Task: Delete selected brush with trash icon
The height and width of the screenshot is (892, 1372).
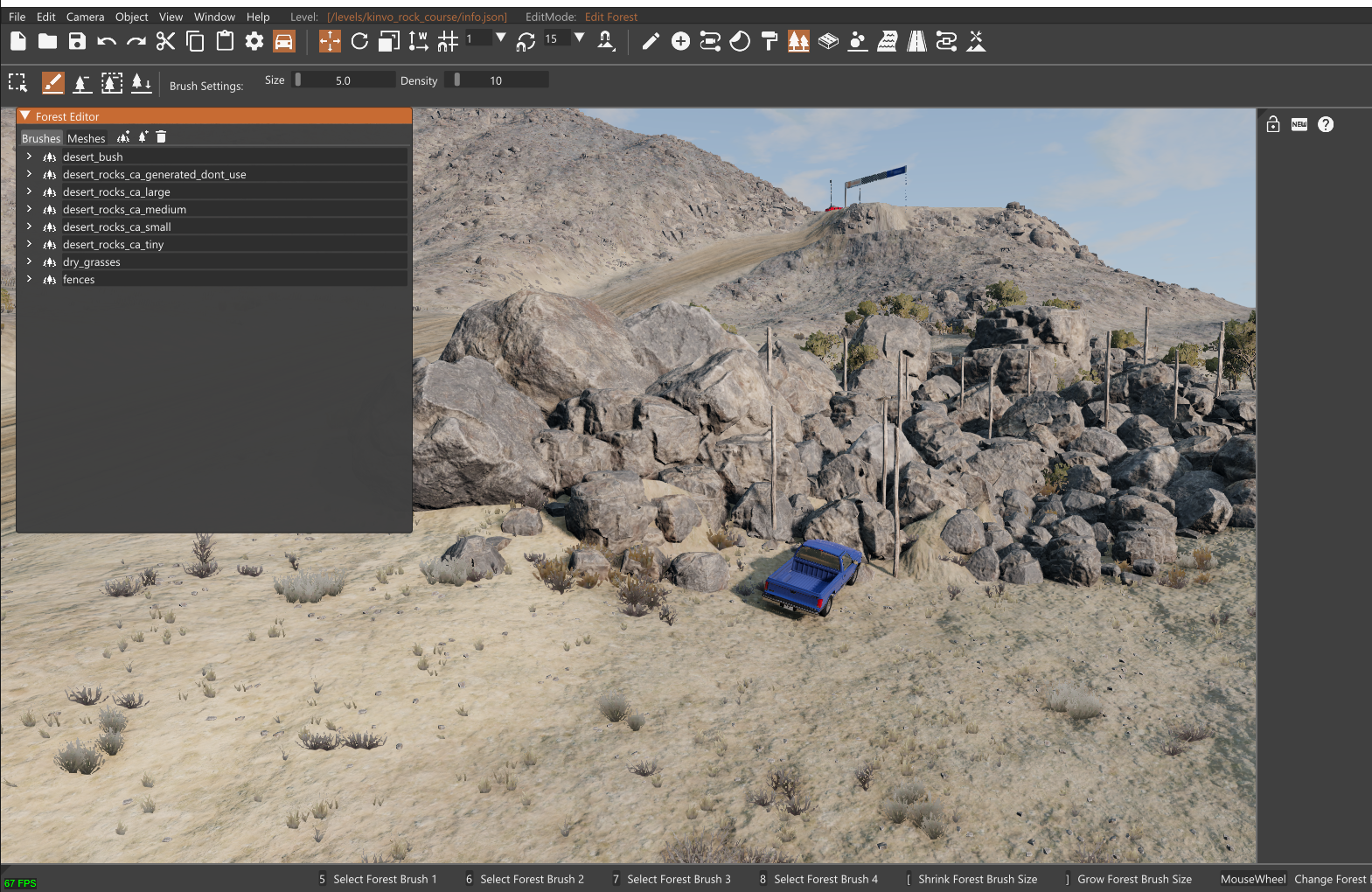Action: pyautogui.click(x=161, y=137)
